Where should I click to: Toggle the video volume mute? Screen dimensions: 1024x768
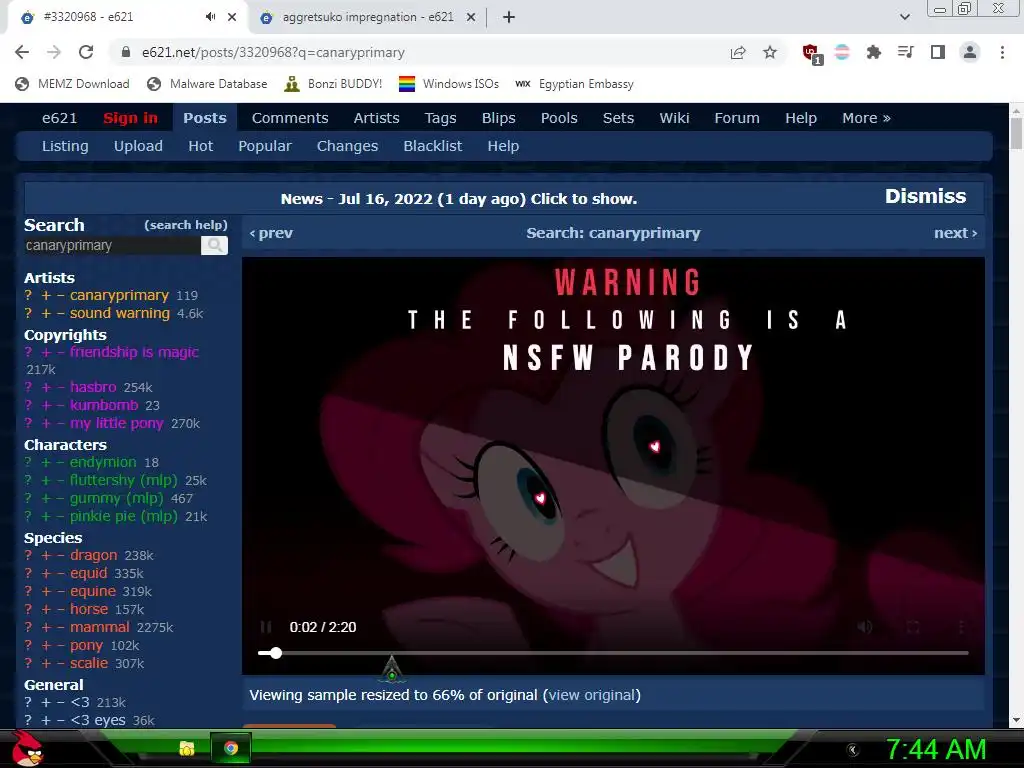pyautogui.click(x=865, y=627)
